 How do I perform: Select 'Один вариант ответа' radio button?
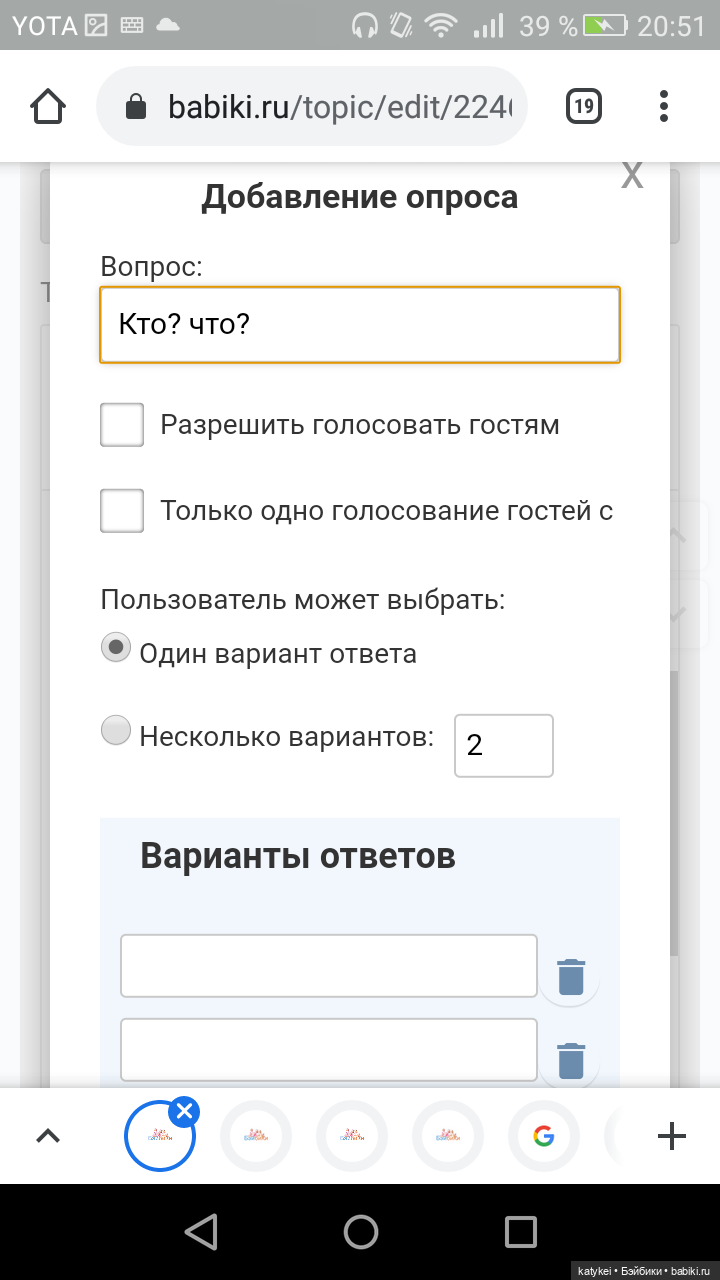point(117,648)
